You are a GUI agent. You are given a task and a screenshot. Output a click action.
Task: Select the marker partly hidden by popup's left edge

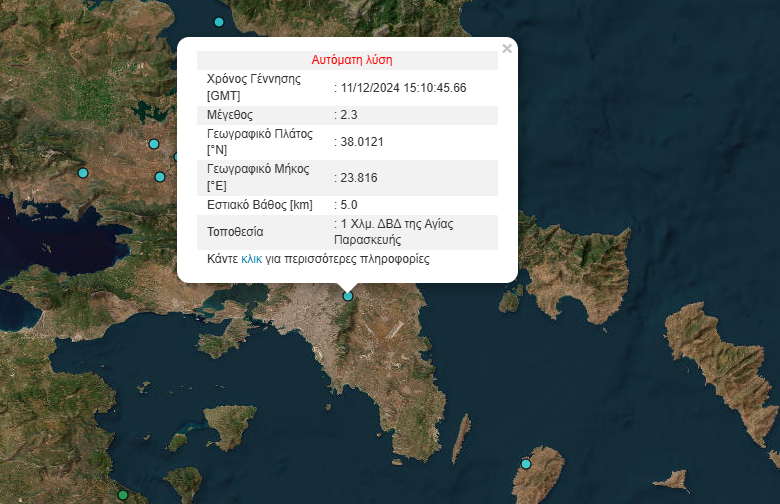[178, 156]
